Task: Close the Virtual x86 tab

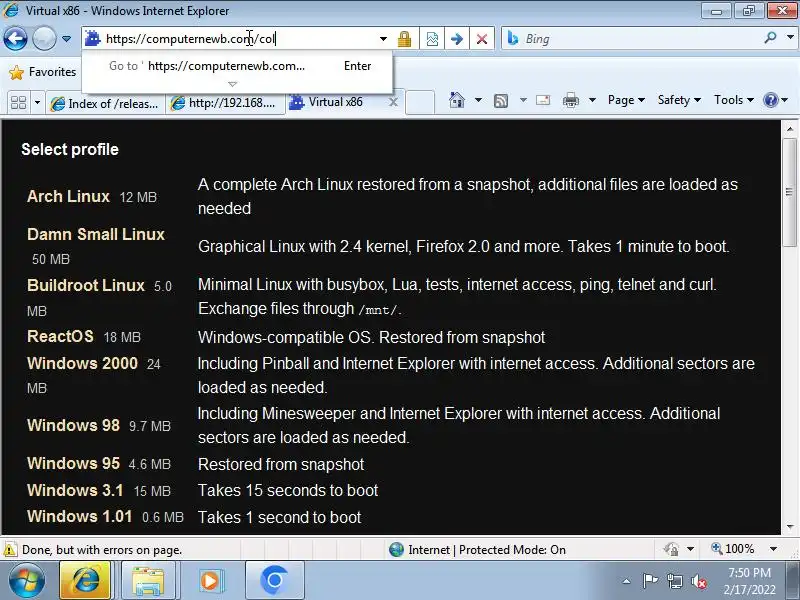Action: click(x=393, y=102)
